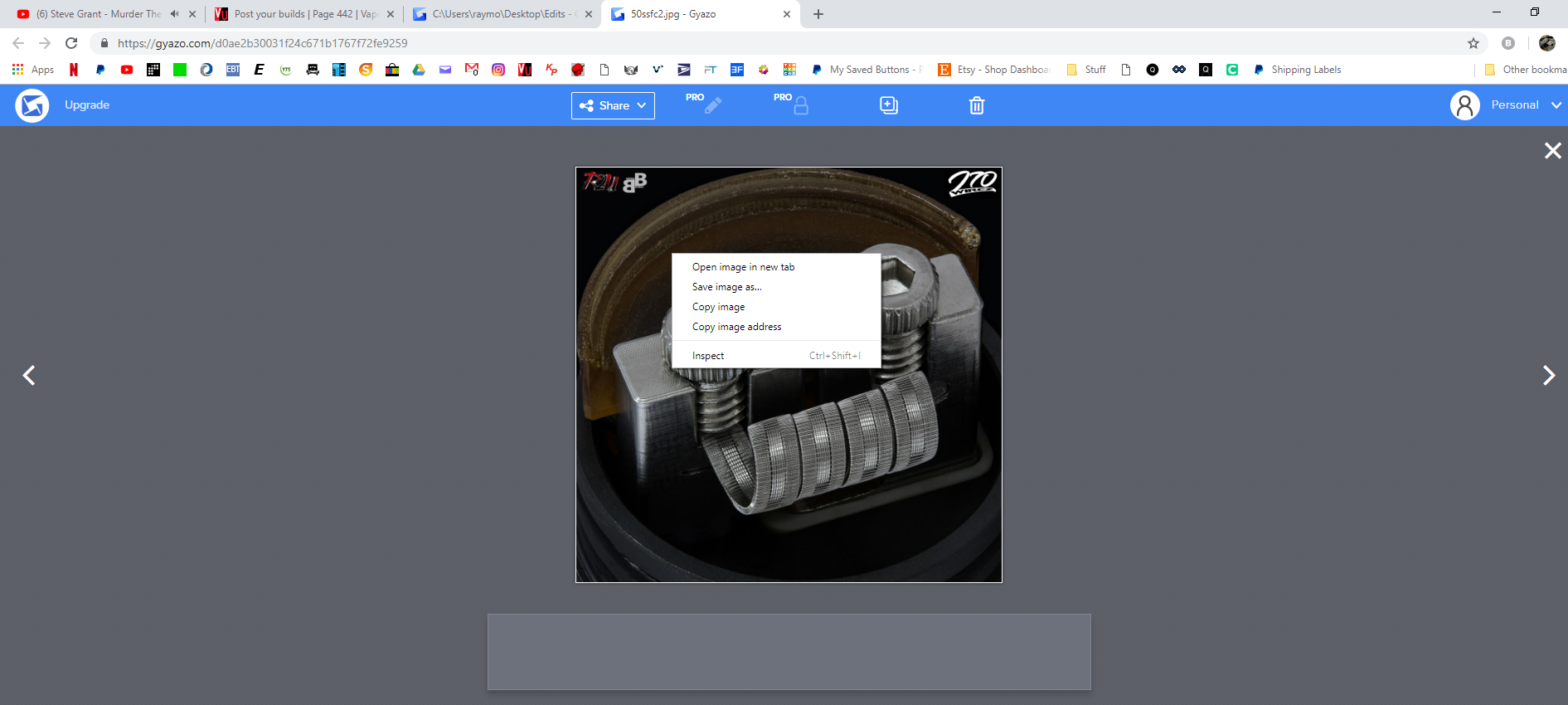Click the Gyazo logo icon
Screen dimensions: 1568x705
pos(32,105)
